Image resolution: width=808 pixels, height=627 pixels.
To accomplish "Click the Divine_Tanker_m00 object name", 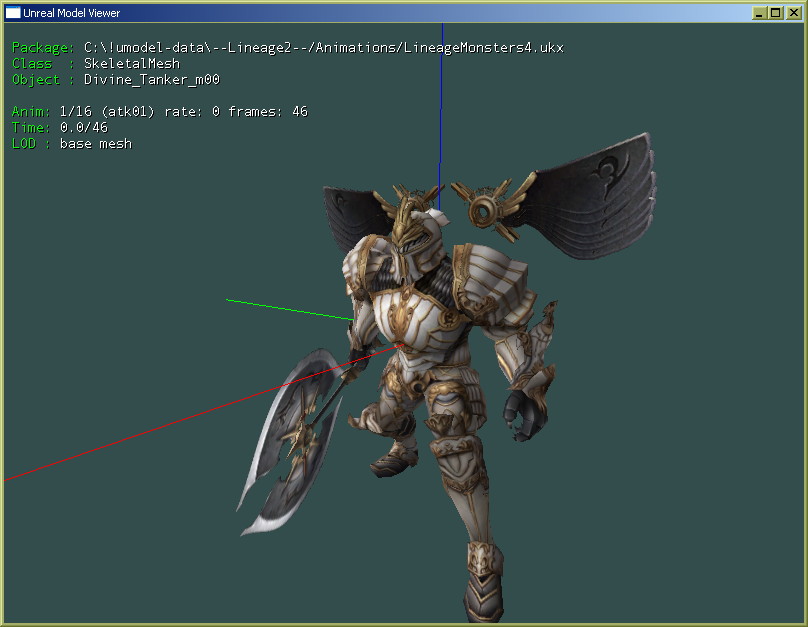I will tap(152, 80).
